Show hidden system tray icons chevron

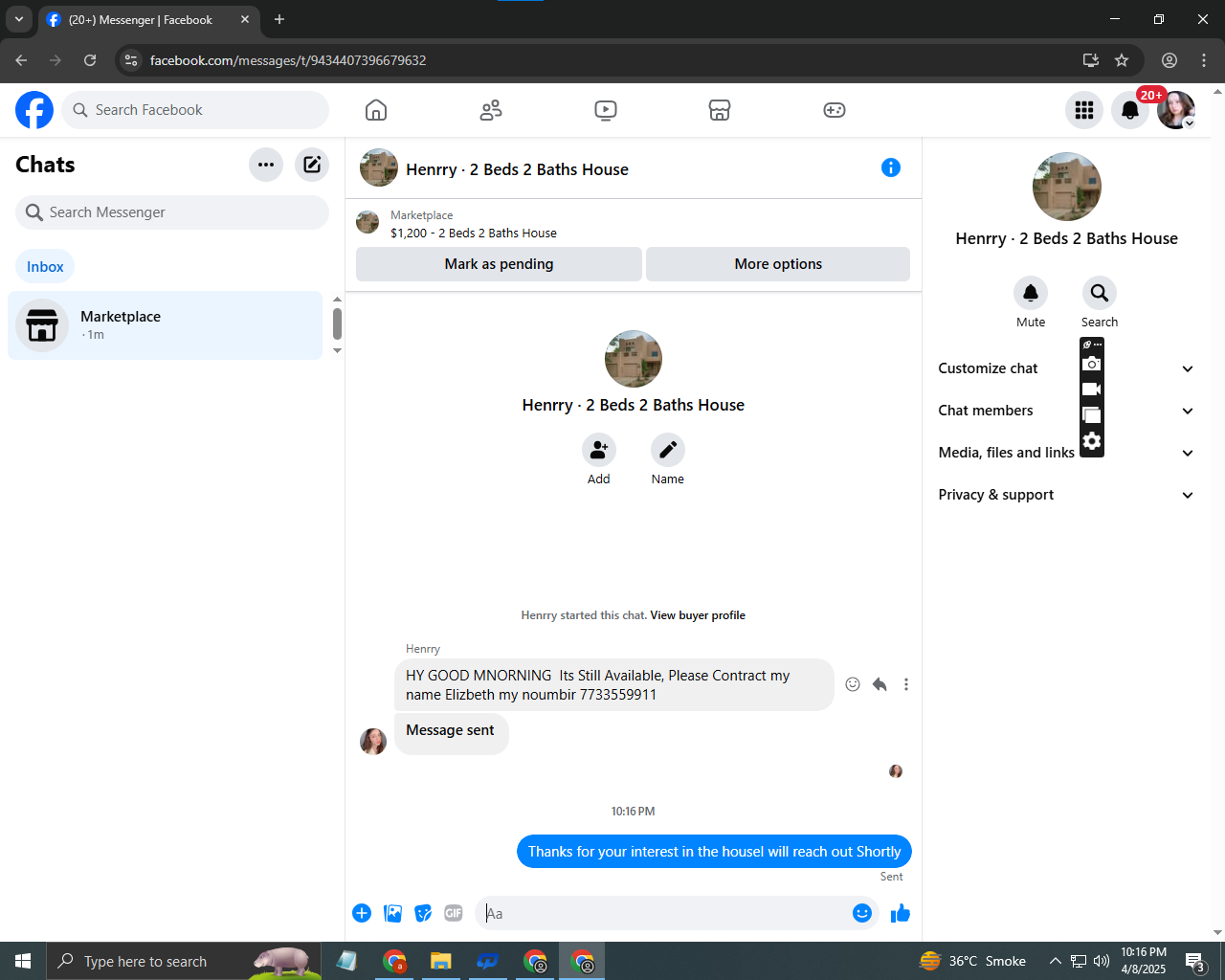click(1055, 961)
